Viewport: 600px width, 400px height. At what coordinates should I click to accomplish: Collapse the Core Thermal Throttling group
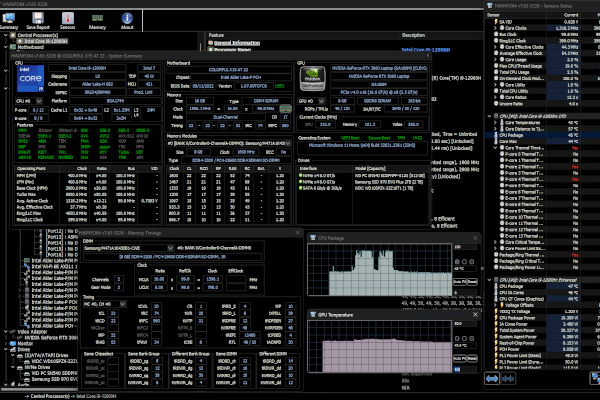coord(496,148)
